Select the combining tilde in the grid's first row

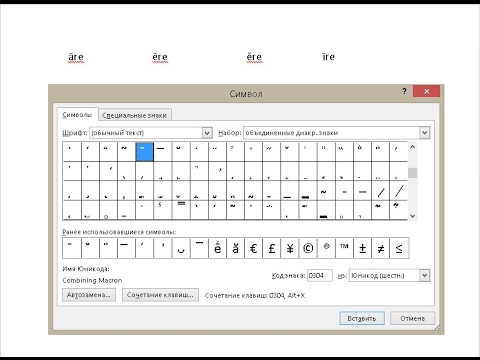coord(126,152)
